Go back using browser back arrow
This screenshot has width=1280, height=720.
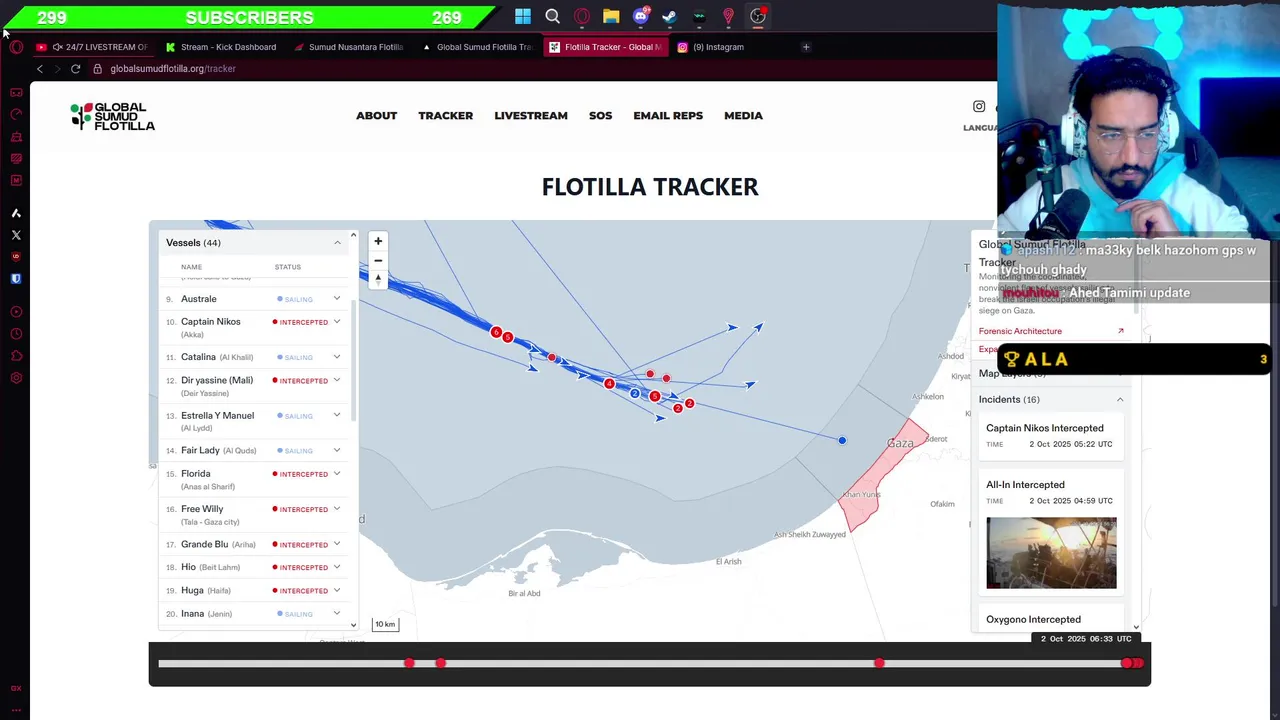point(40,69)
